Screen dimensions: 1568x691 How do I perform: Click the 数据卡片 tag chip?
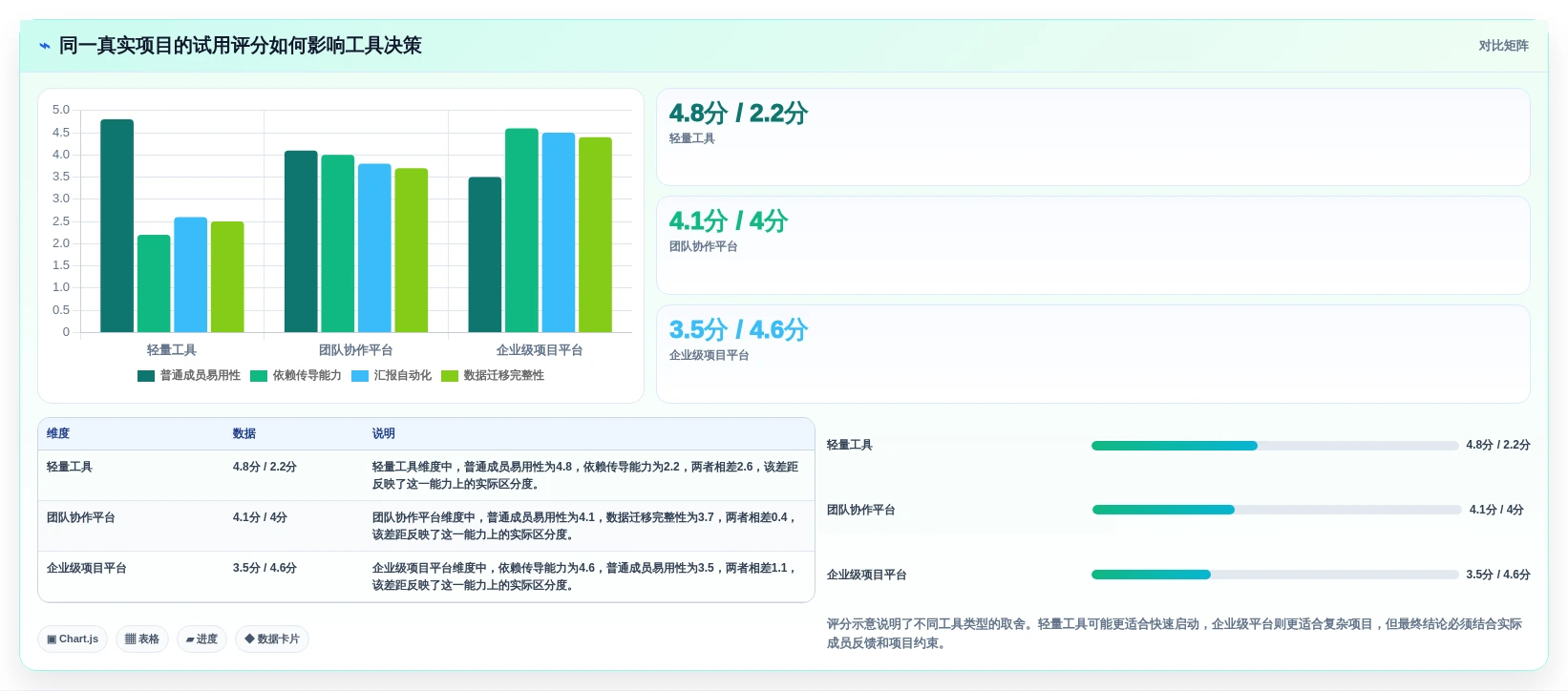point(272,639)
